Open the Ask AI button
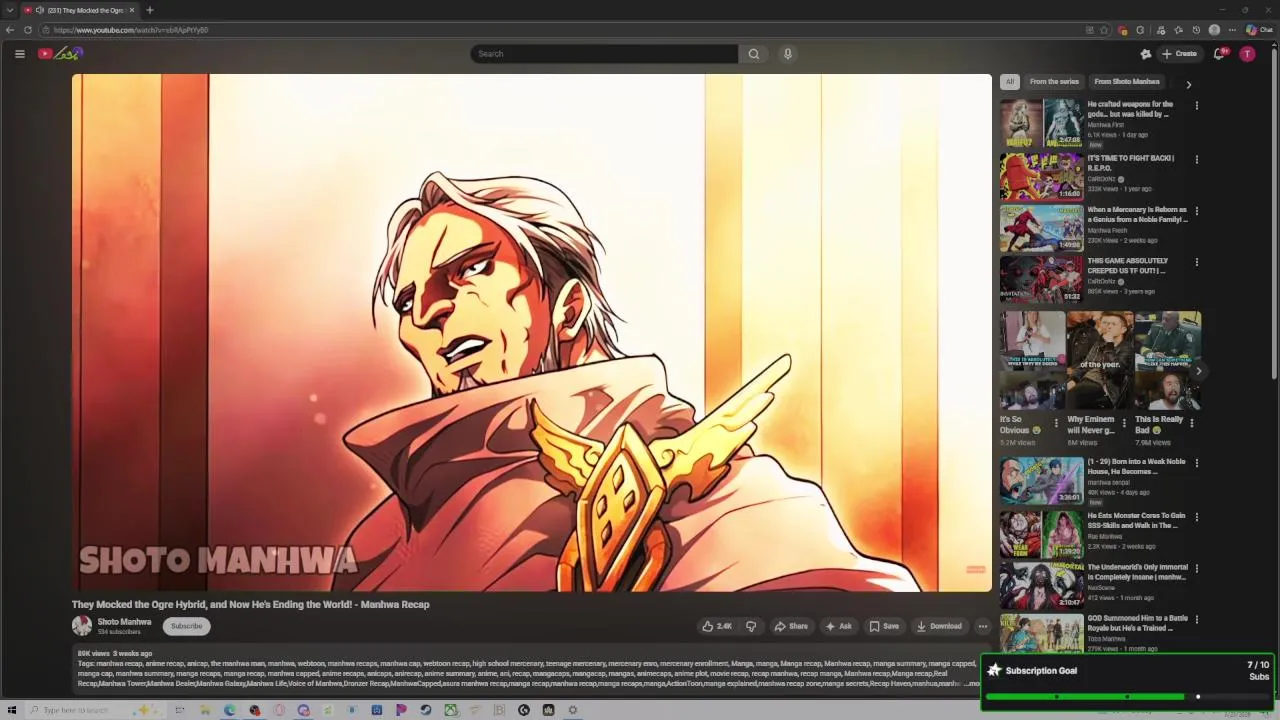The height and width of the screenshot is (720, 1280). tap(839, 626)
